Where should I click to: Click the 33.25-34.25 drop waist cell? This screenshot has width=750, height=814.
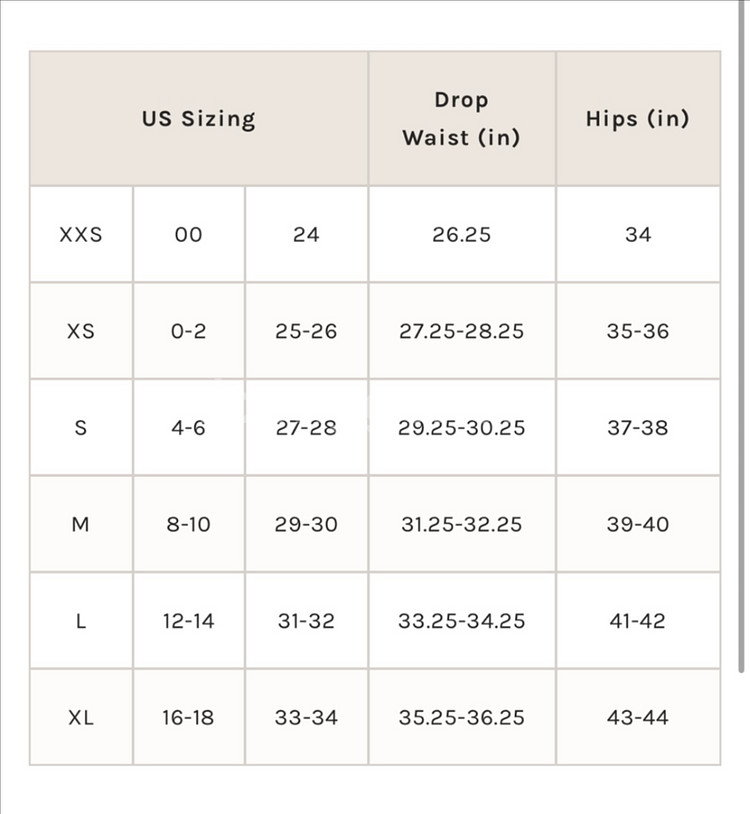(x=461, y=621)
